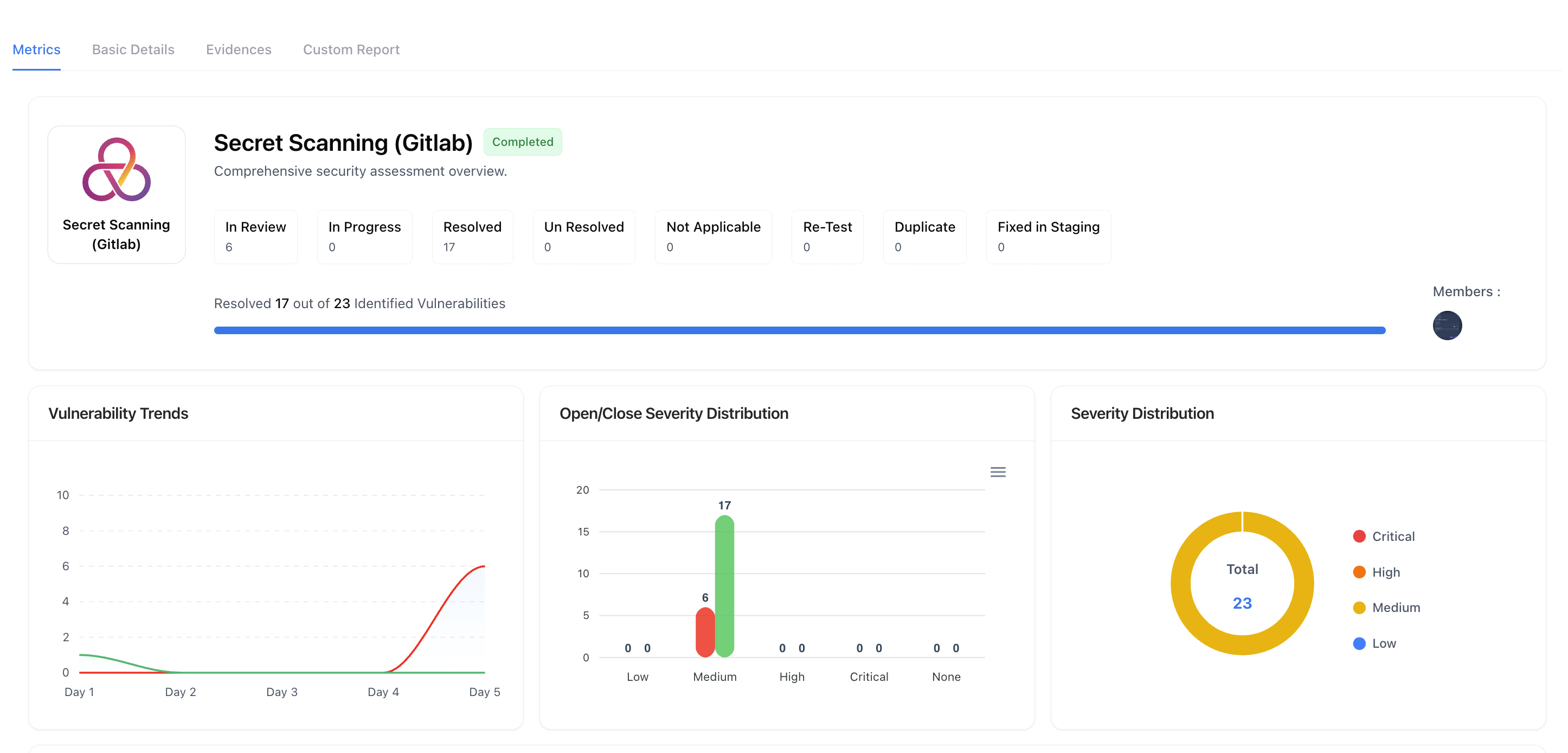Expand the Resolved vulnerabilities card
Viewport: 1568px width, 753px height.
coord(472,237)
